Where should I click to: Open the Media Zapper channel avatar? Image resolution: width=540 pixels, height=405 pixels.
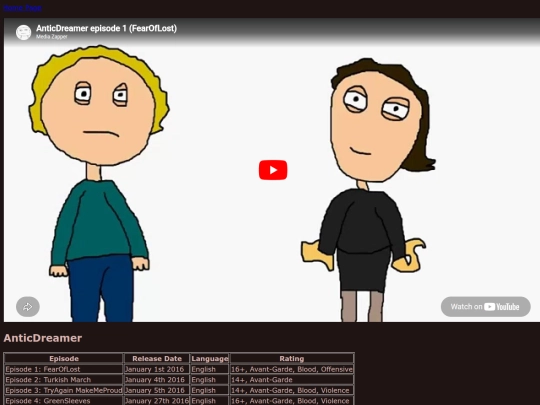coord(23,32)
